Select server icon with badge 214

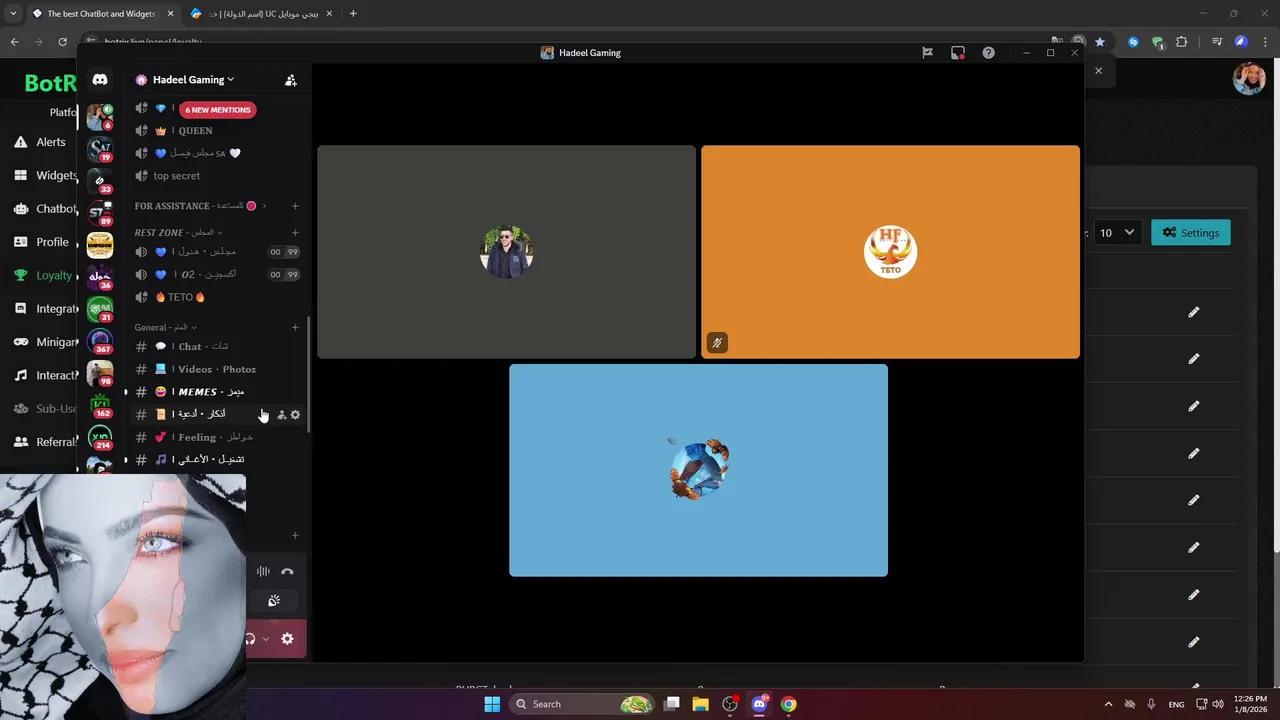(x=100, y=438)
